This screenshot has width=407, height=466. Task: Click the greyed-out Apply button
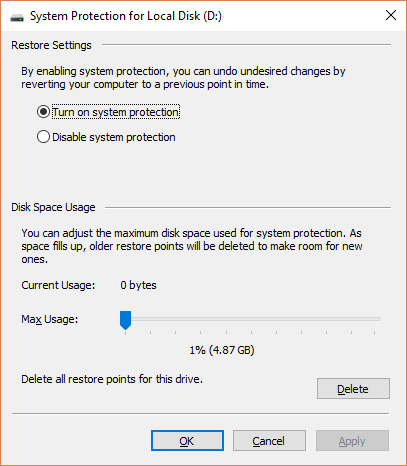click(x=352, y=441)
